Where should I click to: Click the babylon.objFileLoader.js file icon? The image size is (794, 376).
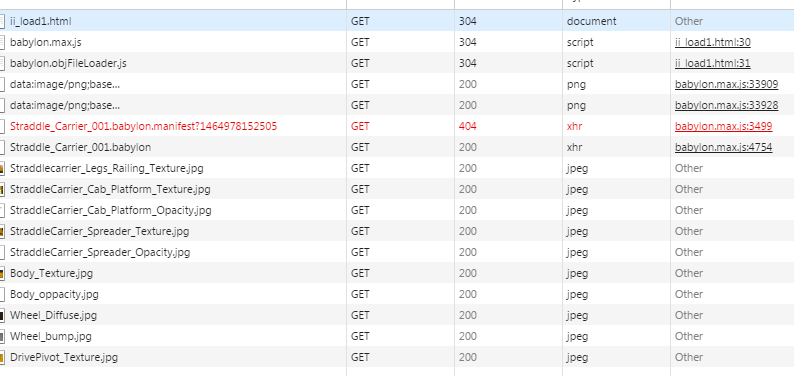tap(2, 63)
